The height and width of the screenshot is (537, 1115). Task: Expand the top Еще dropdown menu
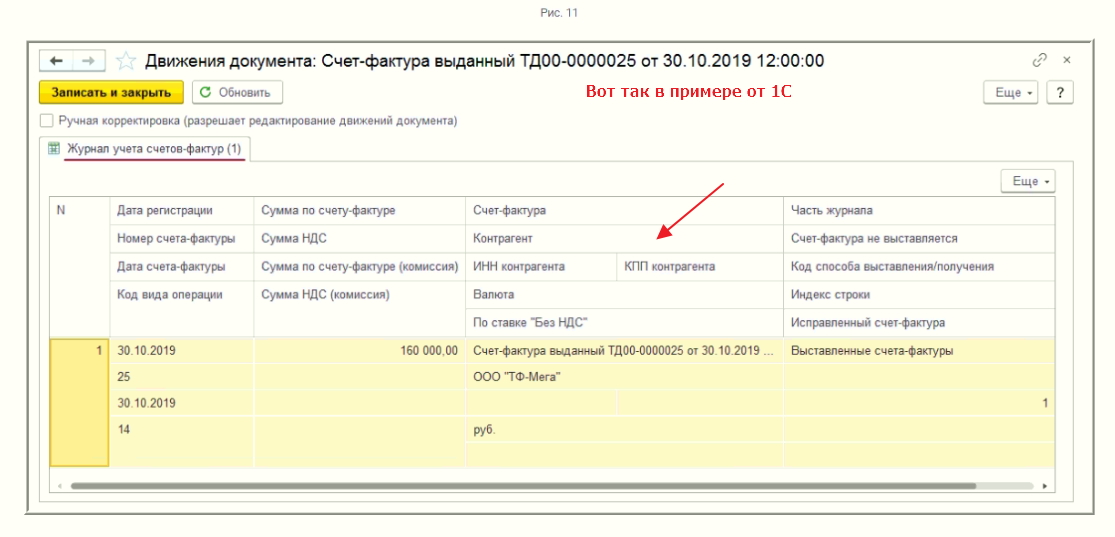[x=1013, y=92]
